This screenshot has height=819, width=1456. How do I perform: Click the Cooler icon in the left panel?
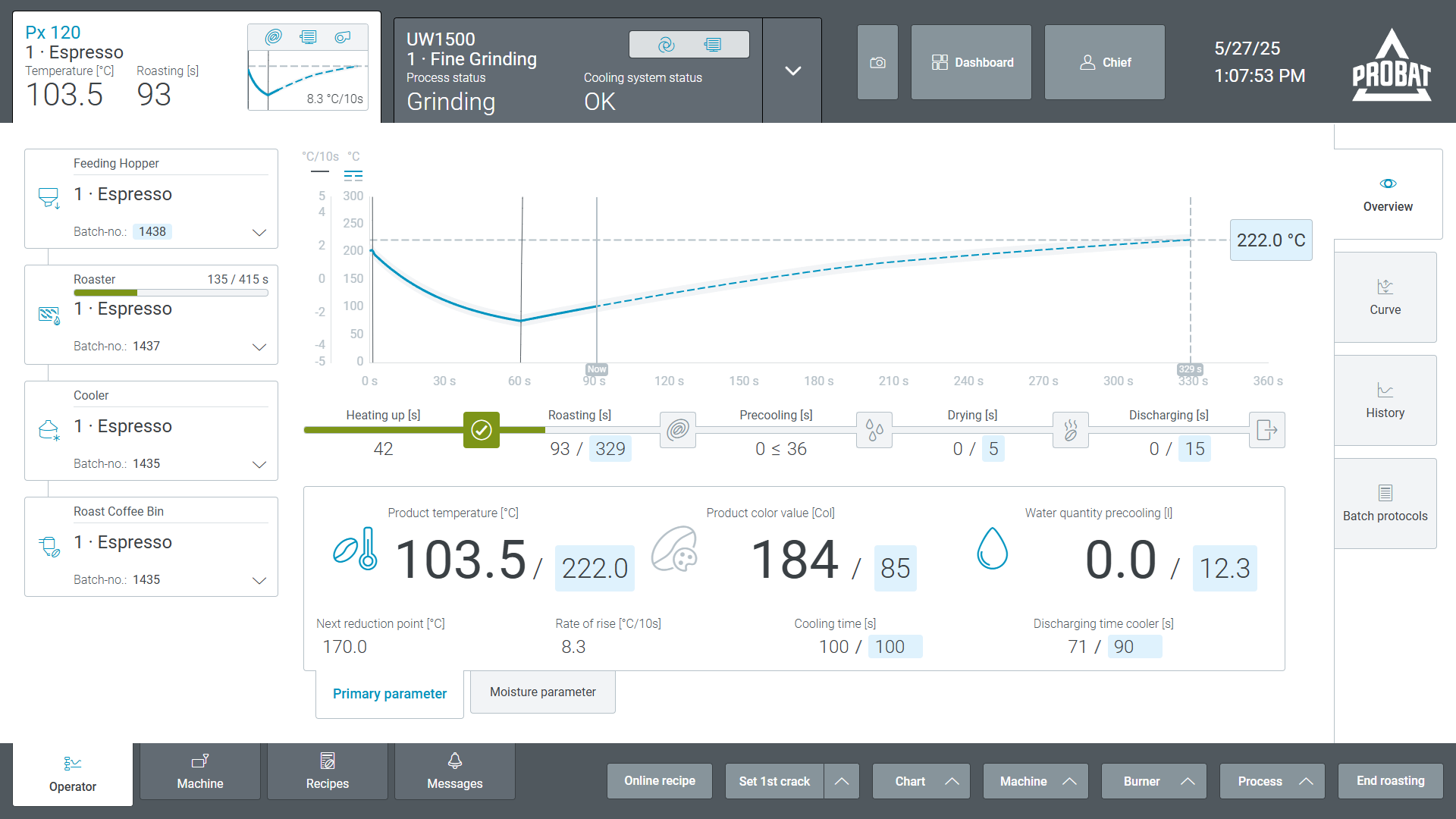tap(49, 430)
